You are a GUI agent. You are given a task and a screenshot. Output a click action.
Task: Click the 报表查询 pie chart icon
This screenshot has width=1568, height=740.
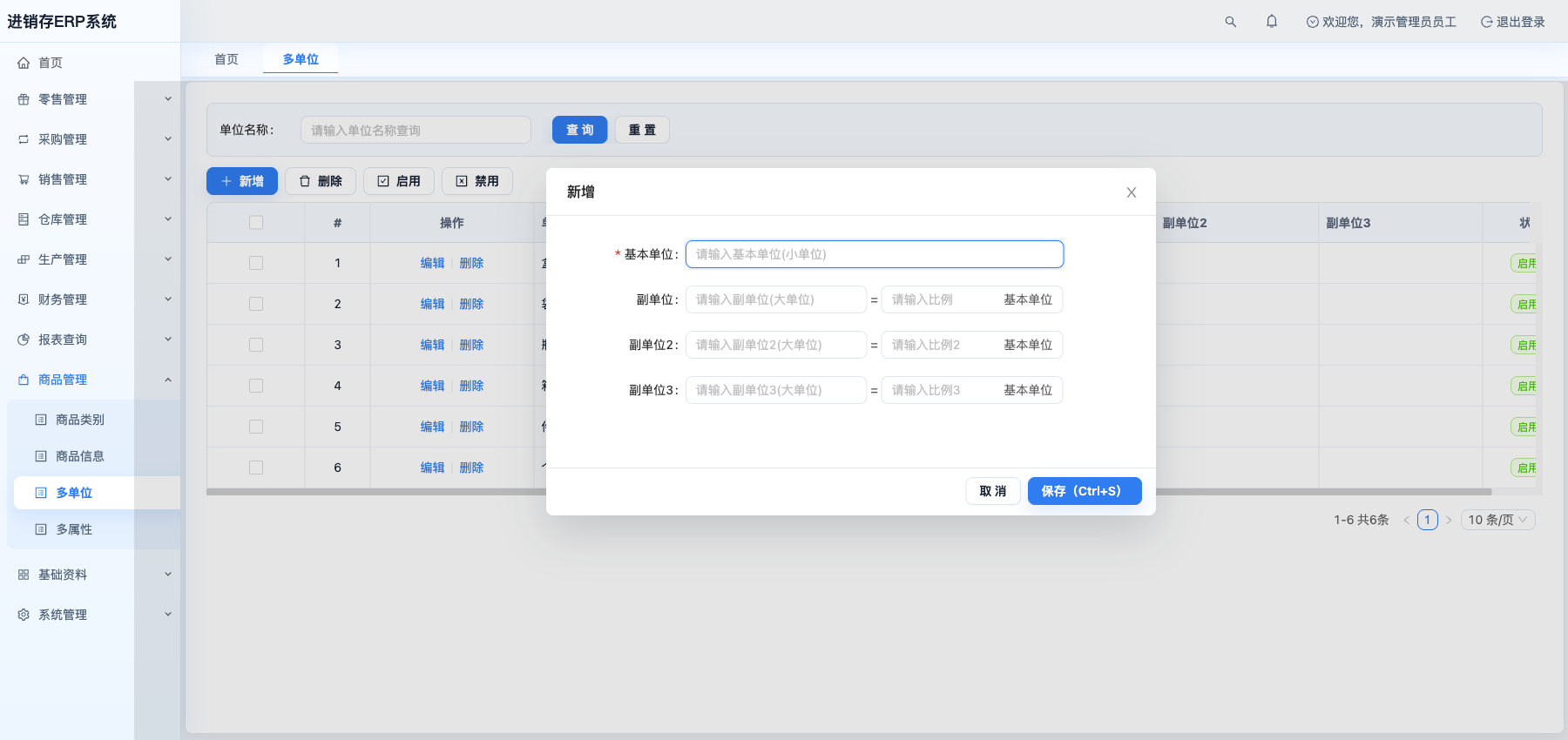click(x=24, y=340)
